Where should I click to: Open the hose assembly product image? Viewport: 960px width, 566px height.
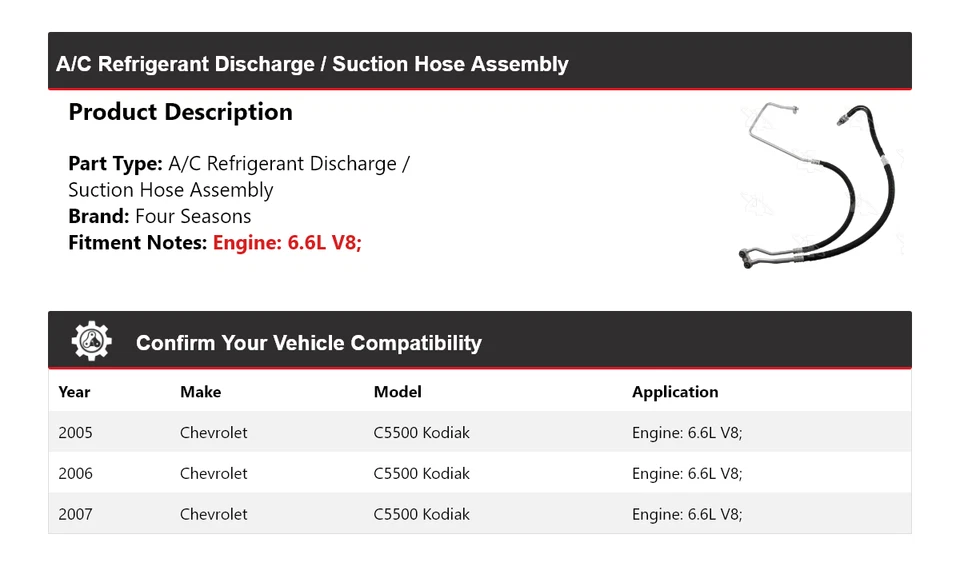[x=820, y=186]
